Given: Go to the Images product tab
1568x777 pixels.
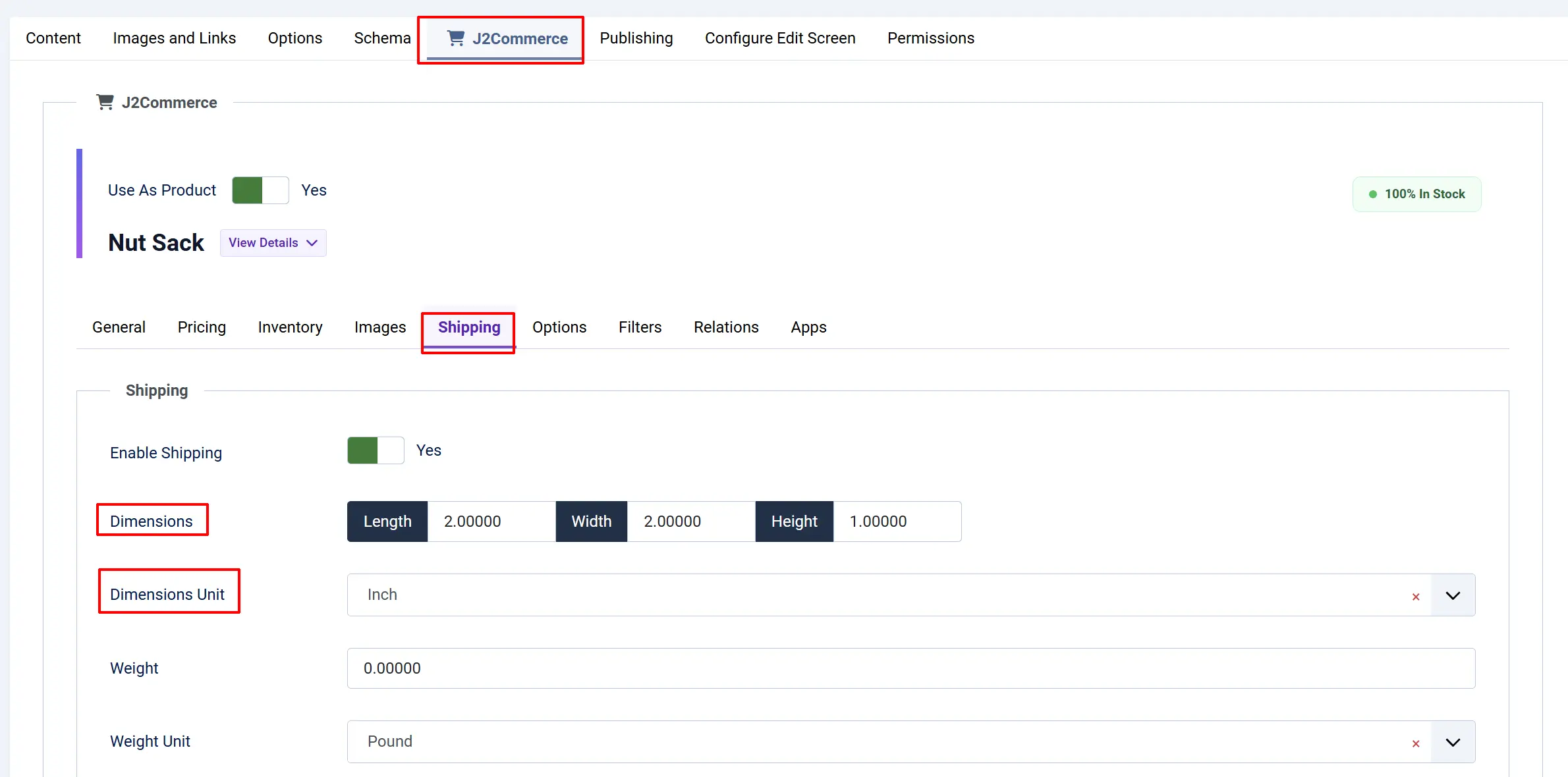Looking at the screenshot, I should coord(380,327).
